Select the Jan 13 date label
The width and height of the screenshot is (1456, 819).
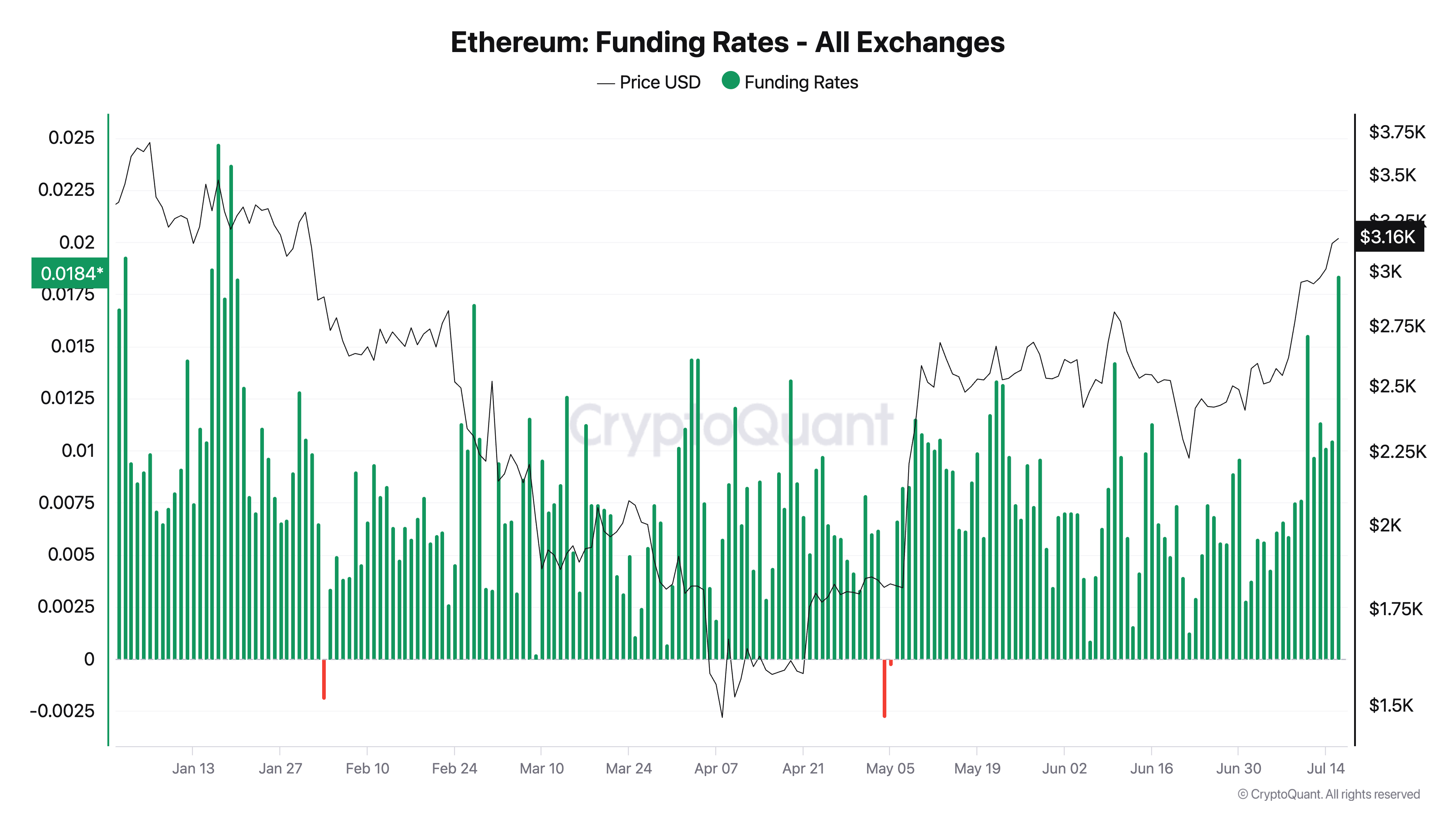coord(193,768)
